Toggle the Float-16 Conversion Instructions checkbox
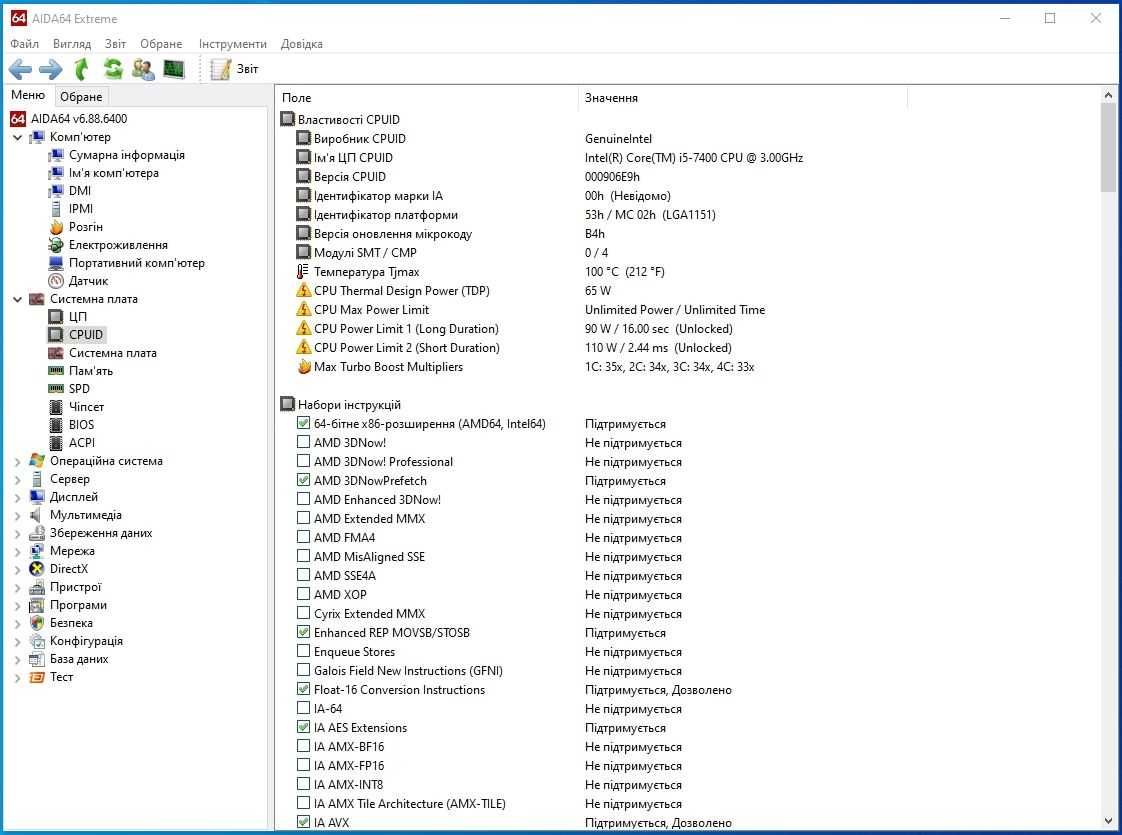 [x=303, y=689]
